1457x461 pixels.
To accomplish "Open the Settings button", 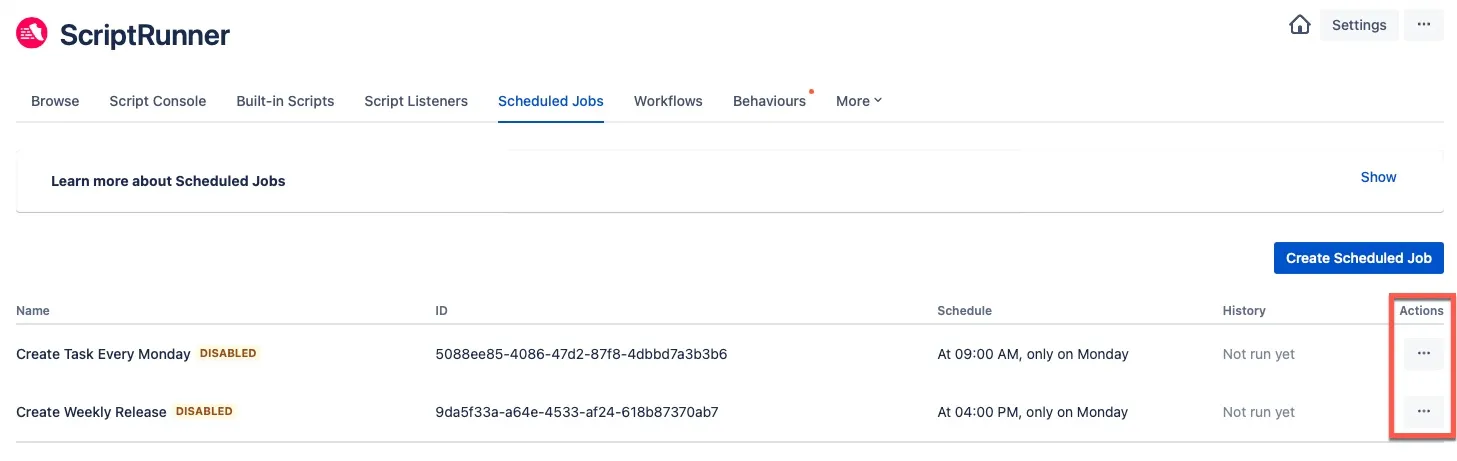I will 1358,25.
